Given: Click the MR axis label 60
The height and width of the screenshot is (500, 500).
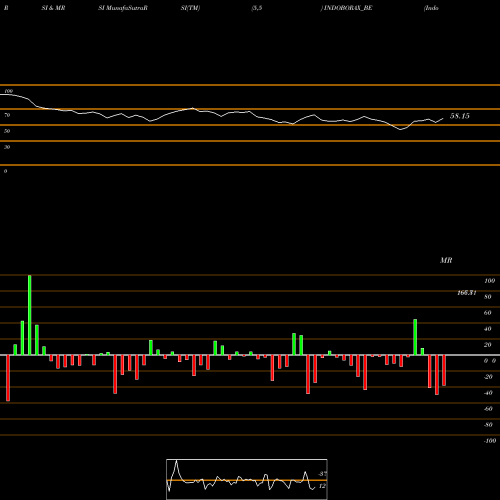Looking at the screenshot, I should (488, 313).
